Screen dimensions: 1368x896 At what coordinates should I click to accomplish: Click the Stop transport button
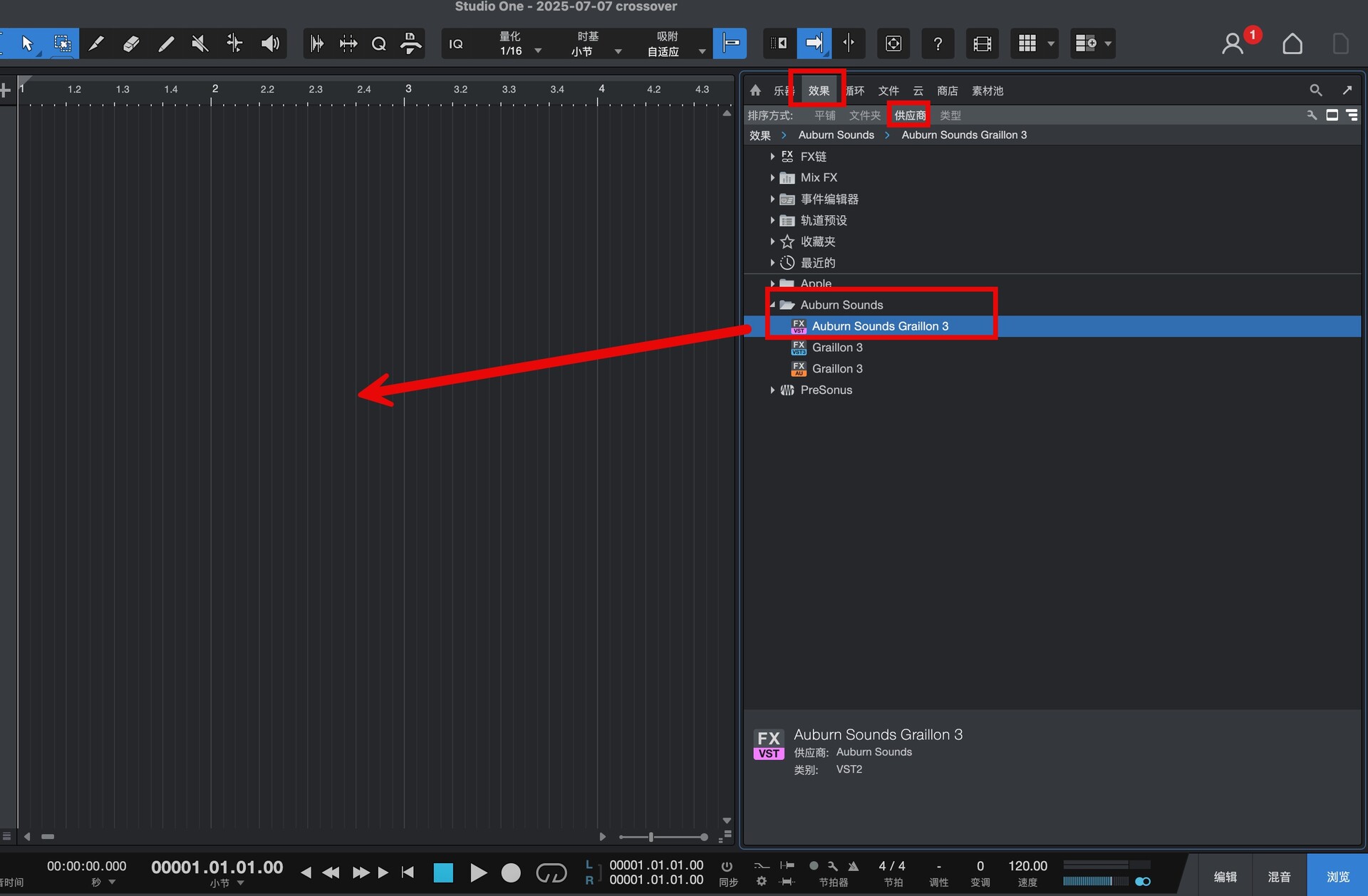443,872
